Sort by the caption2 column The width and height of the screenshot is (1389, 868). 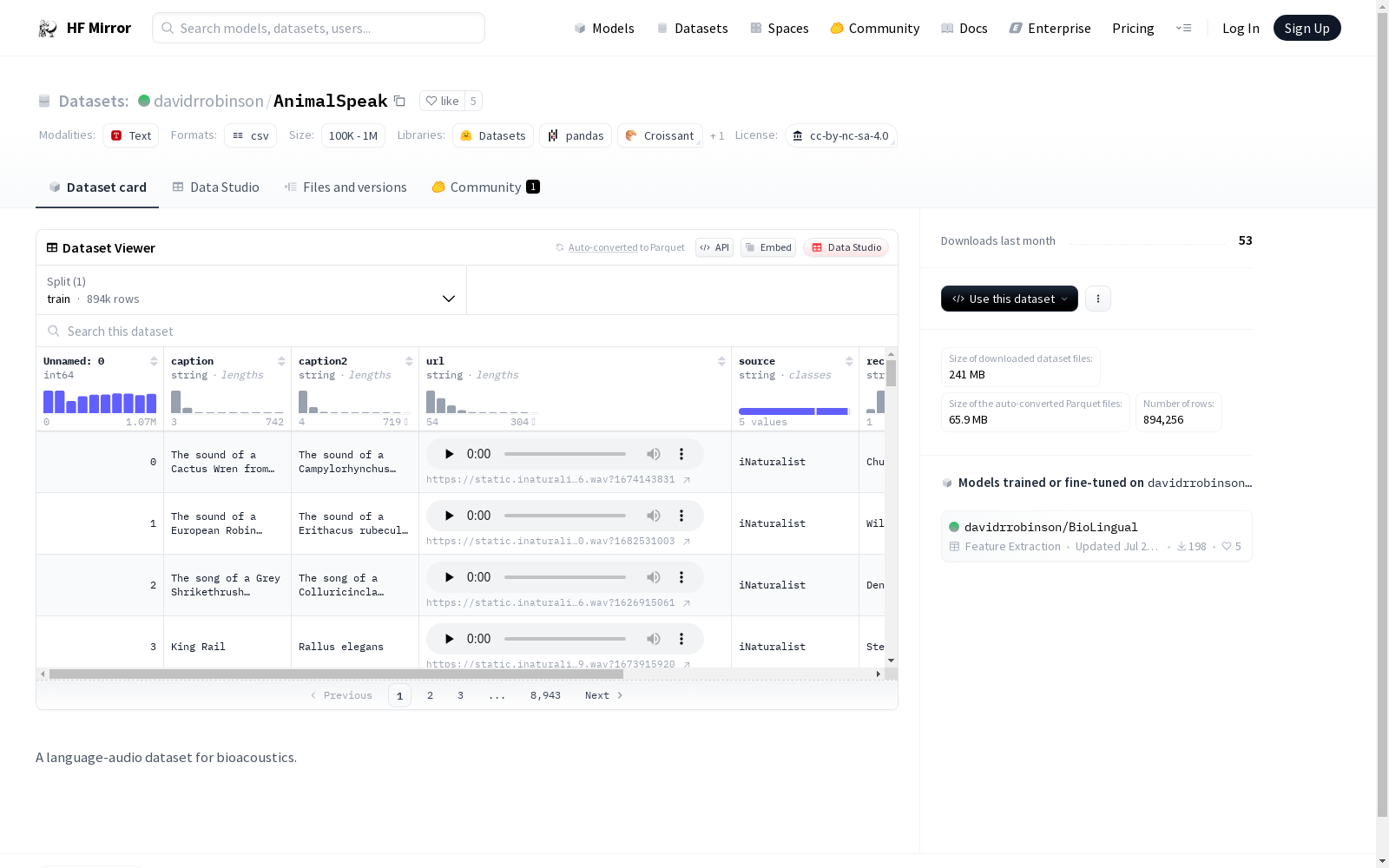[x=409, y=361]
